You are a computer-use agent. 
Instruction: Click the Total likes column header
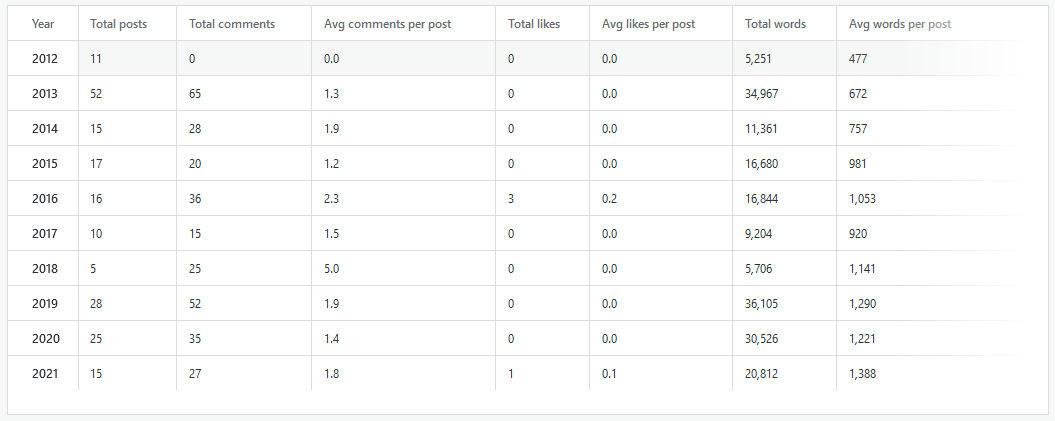[x=534, y=23]
